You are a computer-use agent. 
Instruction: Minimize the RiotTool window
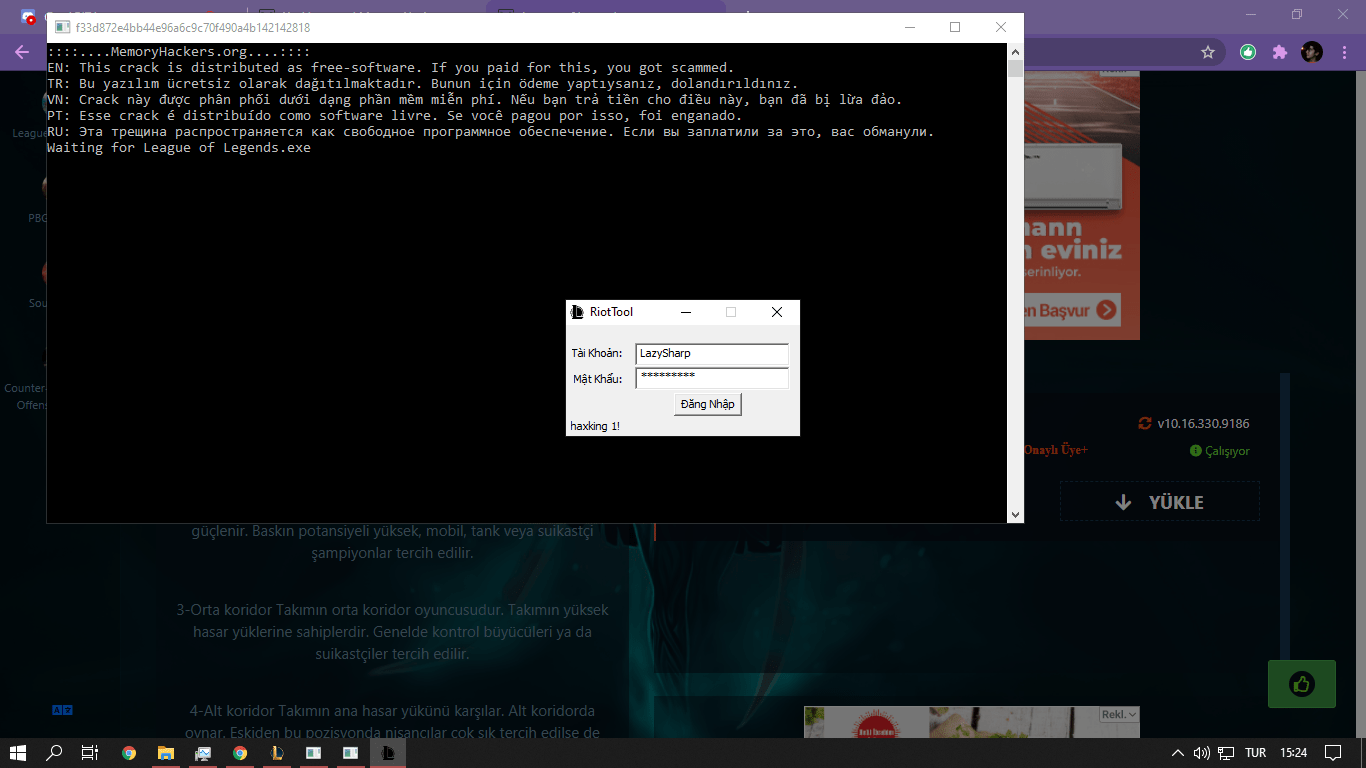[x=686, y=312]
